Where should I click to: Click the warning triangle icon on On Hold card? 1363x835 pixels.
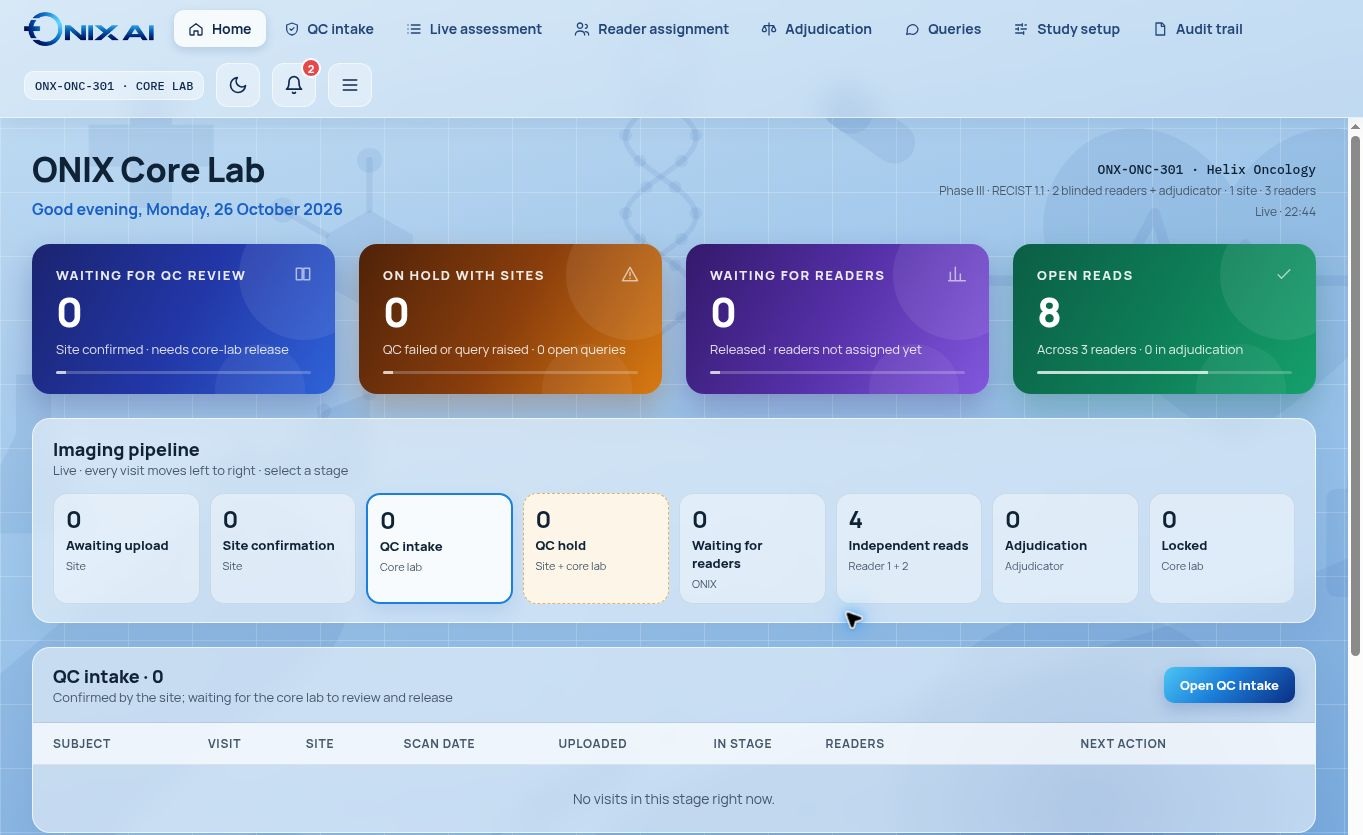click(x=630, y=274)
